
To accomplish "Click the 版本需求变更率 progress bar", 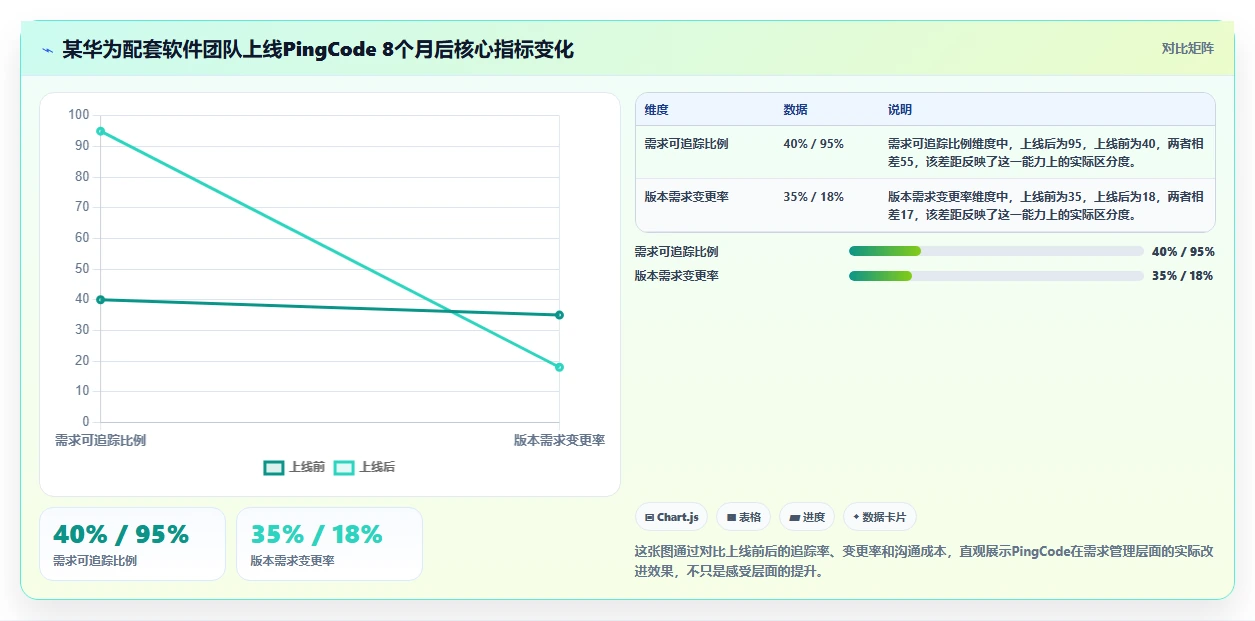I will pyautogui.click(x=996, y=276).
